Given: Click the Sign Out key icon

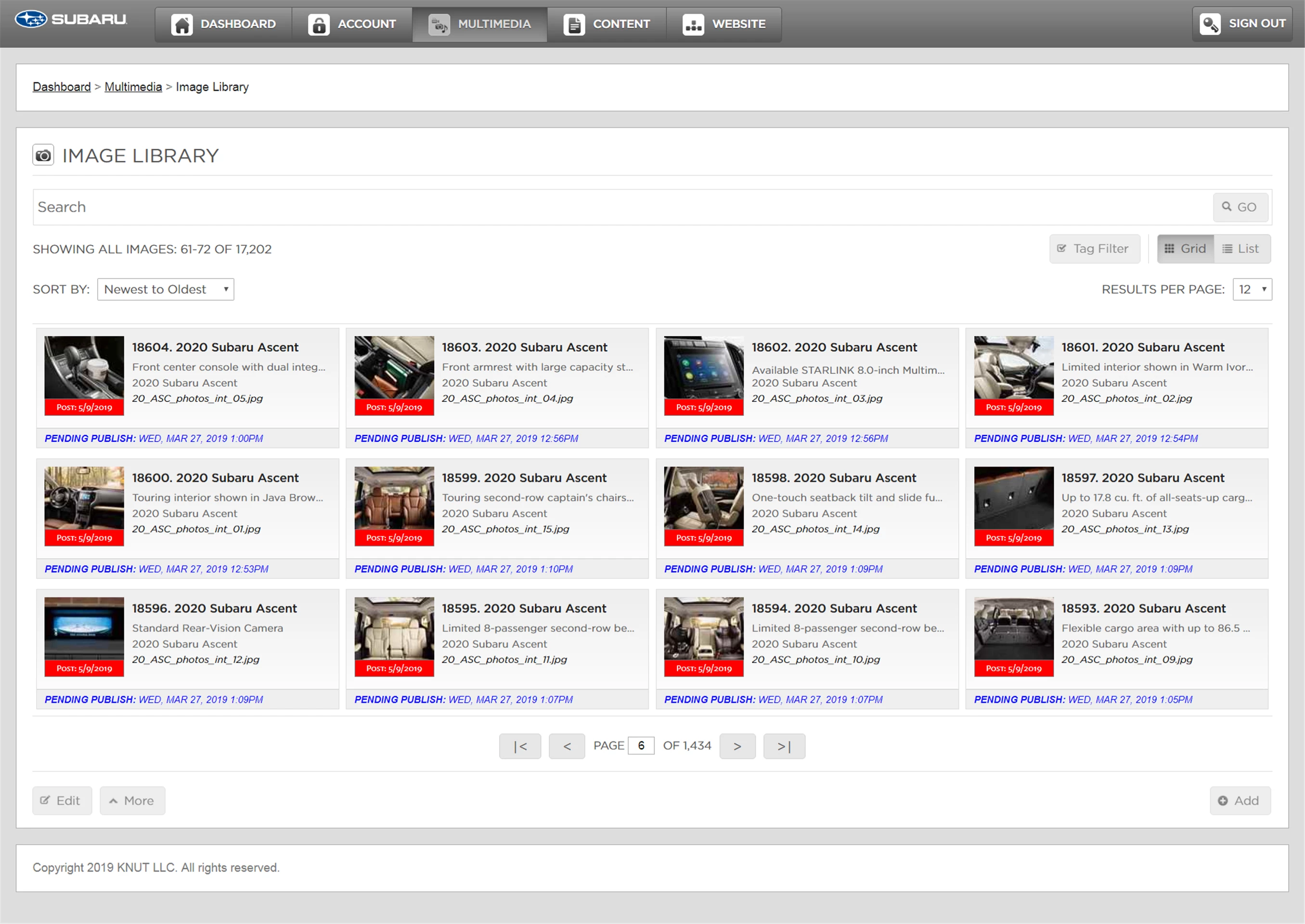Looking at the screenshot, I should [x=1209, y=24].
